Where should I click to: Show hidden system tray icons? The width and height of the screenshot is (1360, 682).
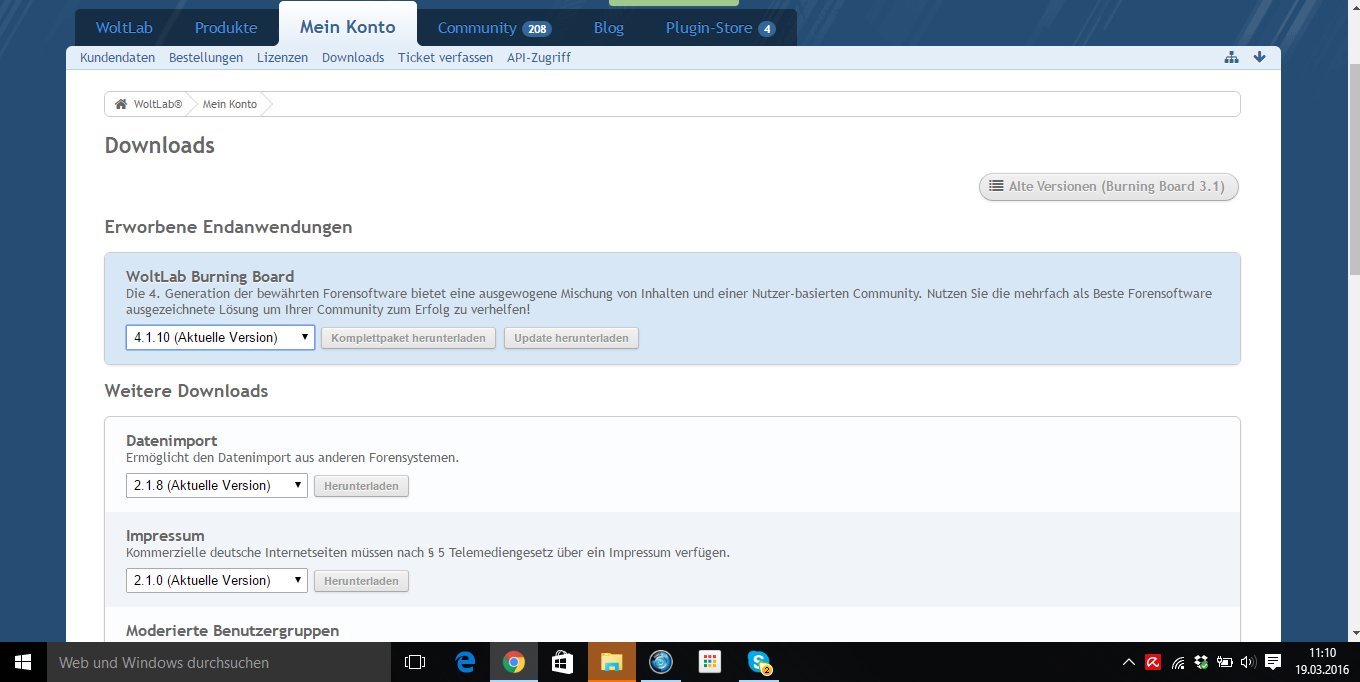(x=1129, y=662)
